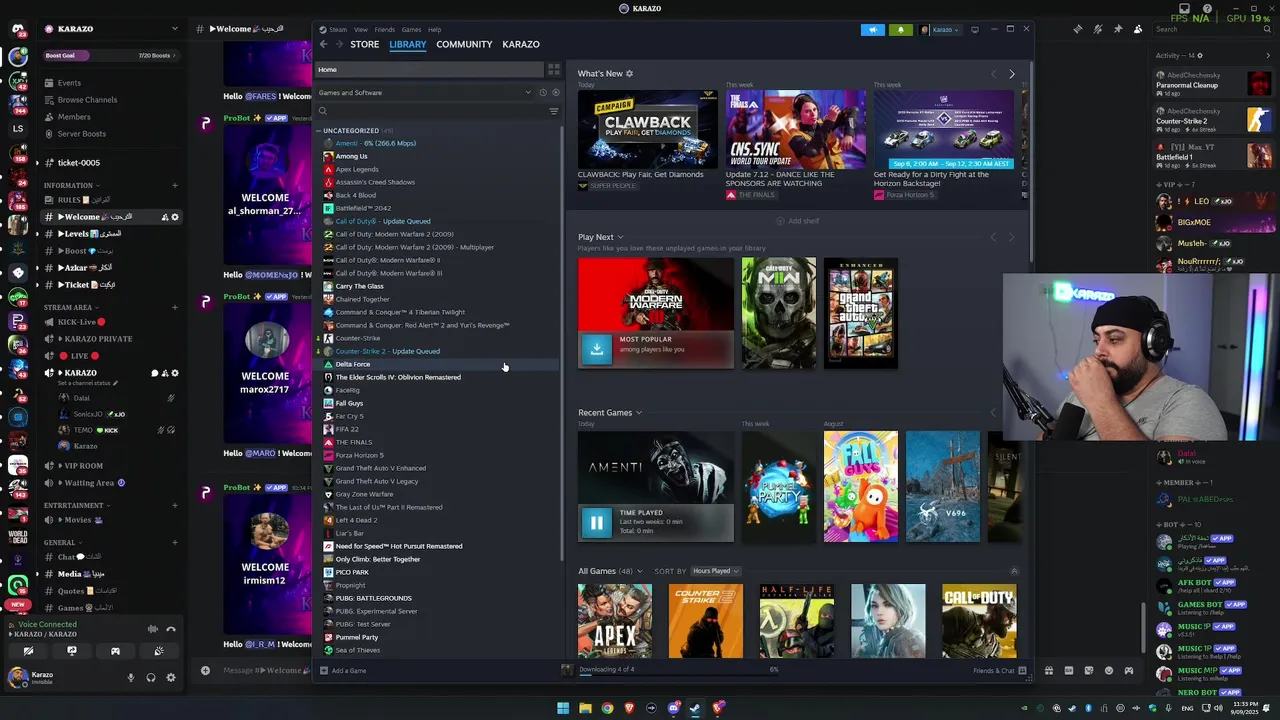The height and width of the screenshot is (720, 1280).
Task: Open Steam Big Picture mode icon
Action: [975, 30]
